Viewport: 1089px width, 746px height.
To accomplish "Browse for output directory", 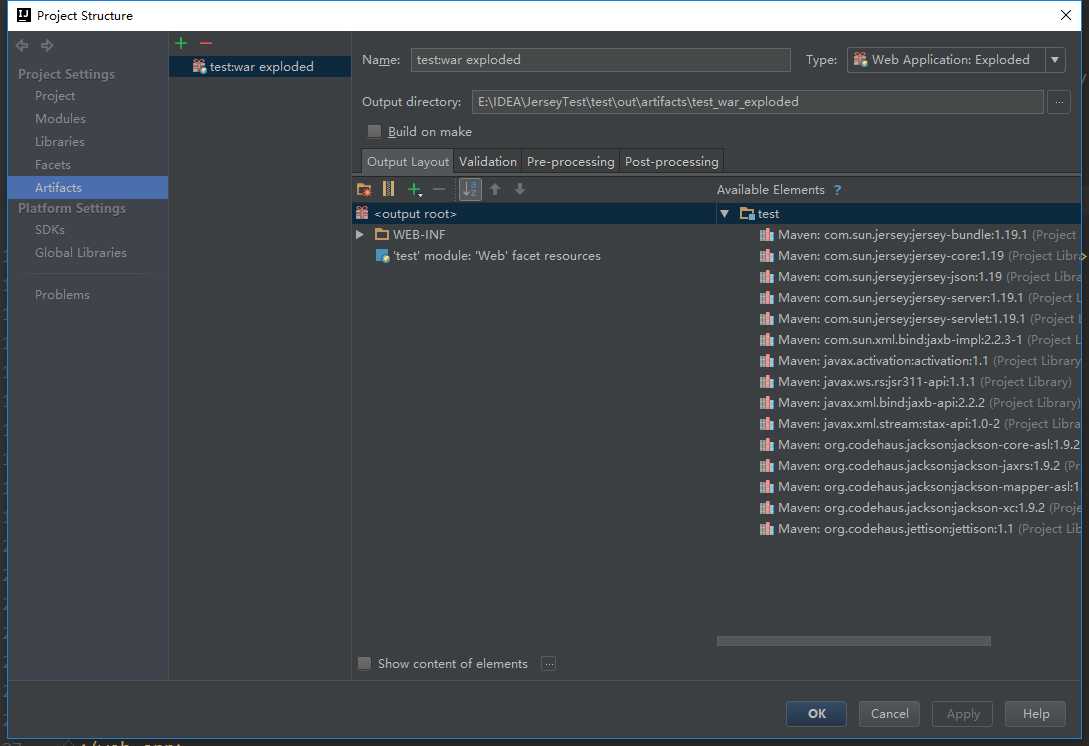I will click(1058, 102).
